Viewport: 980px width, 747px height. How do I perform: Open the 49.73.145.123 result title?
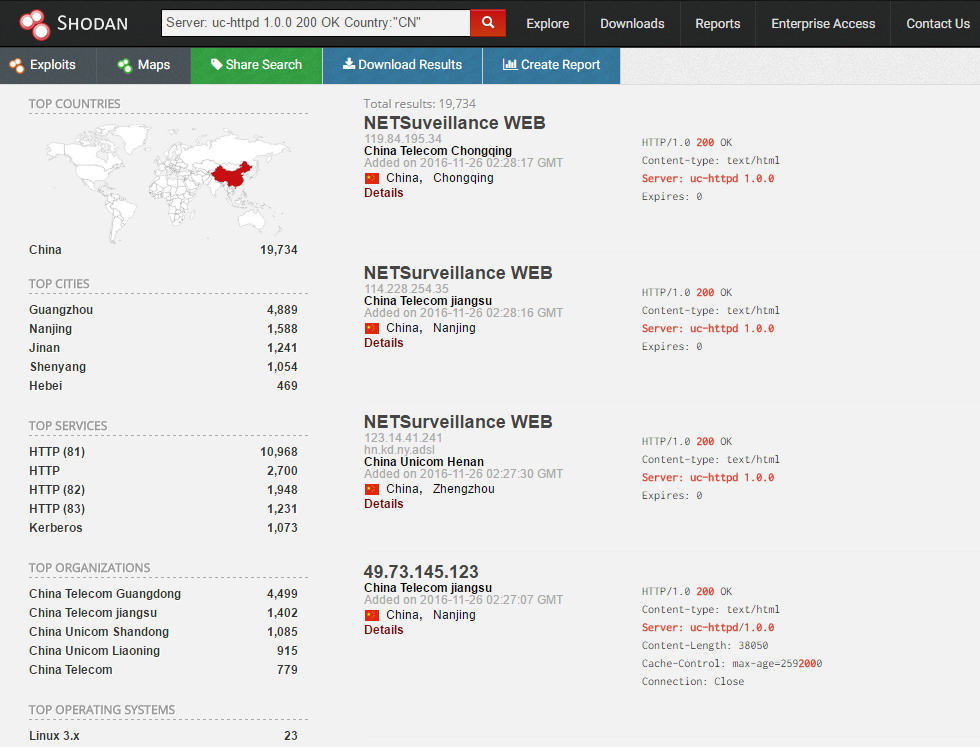pos(421,572)
